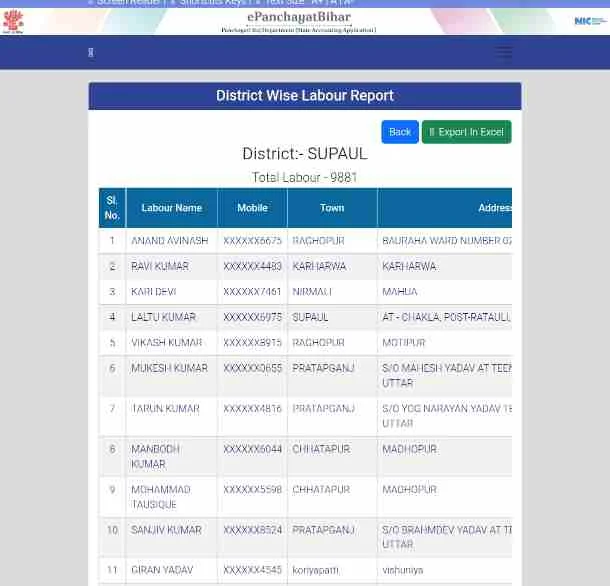Click the Address column header
The height and width of the screenshot is (586, 610).
click(494, 208)
